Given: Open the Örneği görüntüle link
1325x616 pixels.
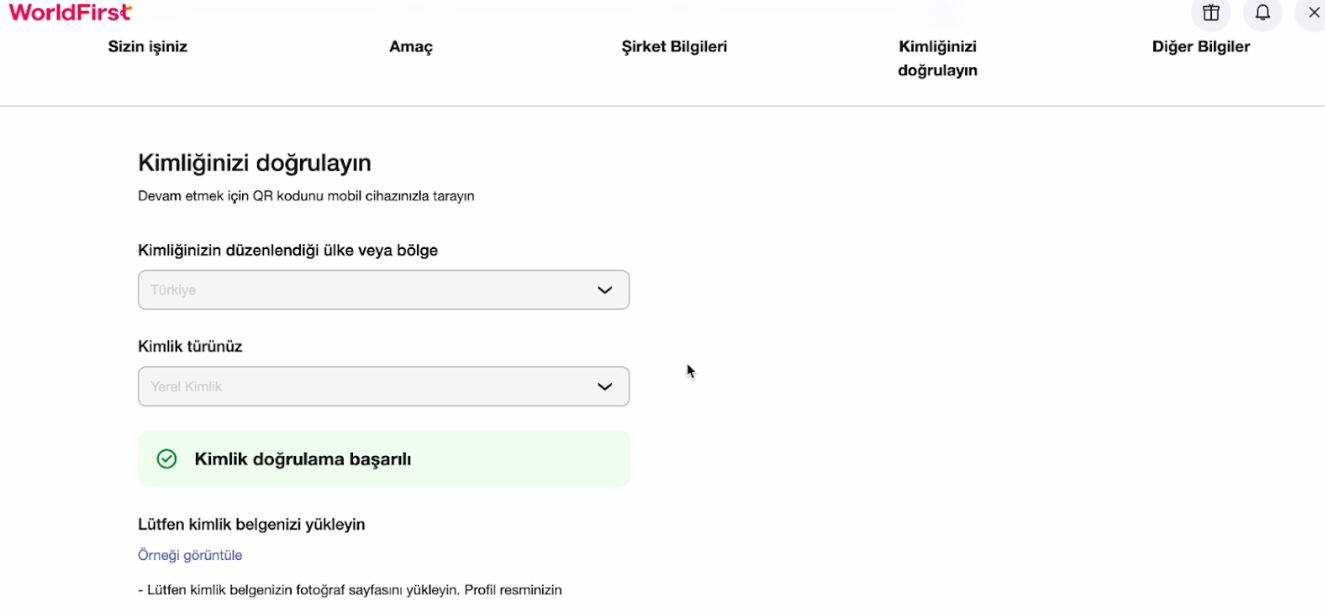Looking at the screenshot, I should 190,555.
